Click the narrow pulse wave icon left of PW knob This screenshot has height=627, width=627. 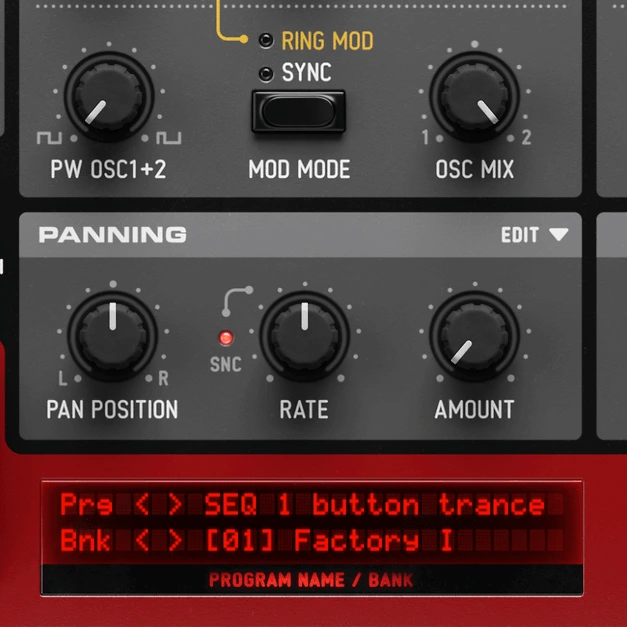coord(44,136)
